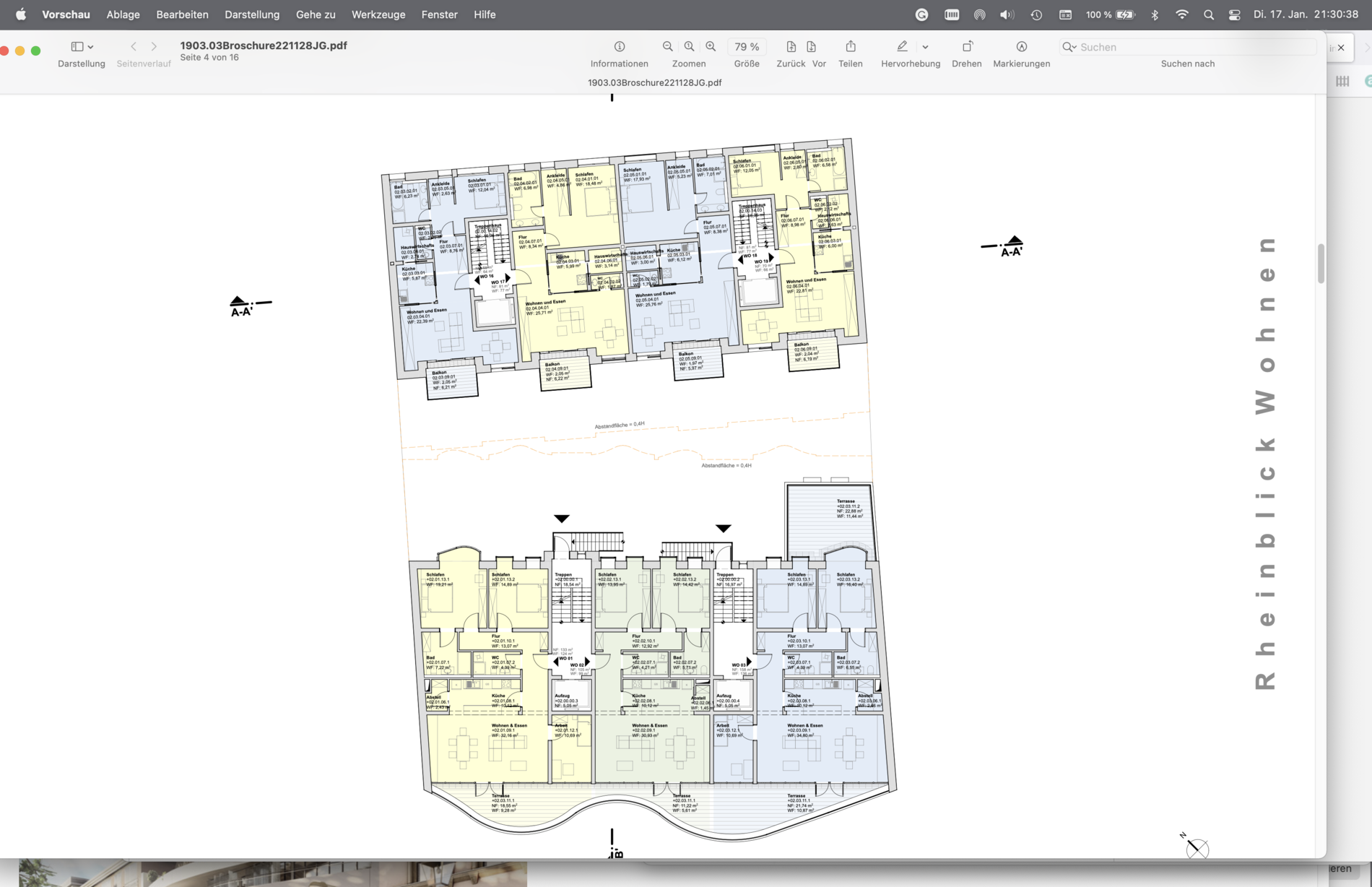Image resolution: width=1372 pixels, height=887 pixels.
Task: Click the vertical scrollbar thumb
Action: pos(1321,264)
